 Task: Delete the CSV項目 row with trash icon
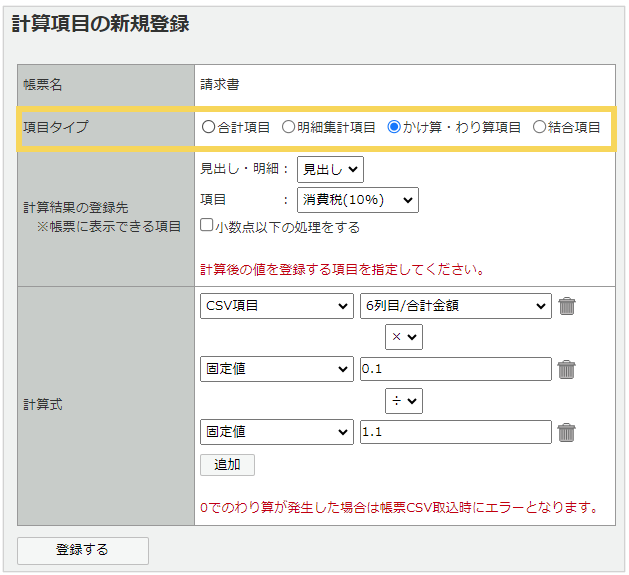[x=567, y=306]
